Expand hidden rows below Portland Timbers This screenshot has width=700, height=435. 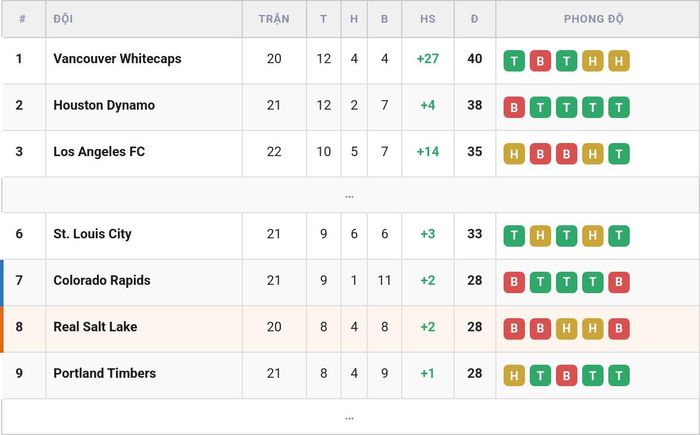pos(350,417)
